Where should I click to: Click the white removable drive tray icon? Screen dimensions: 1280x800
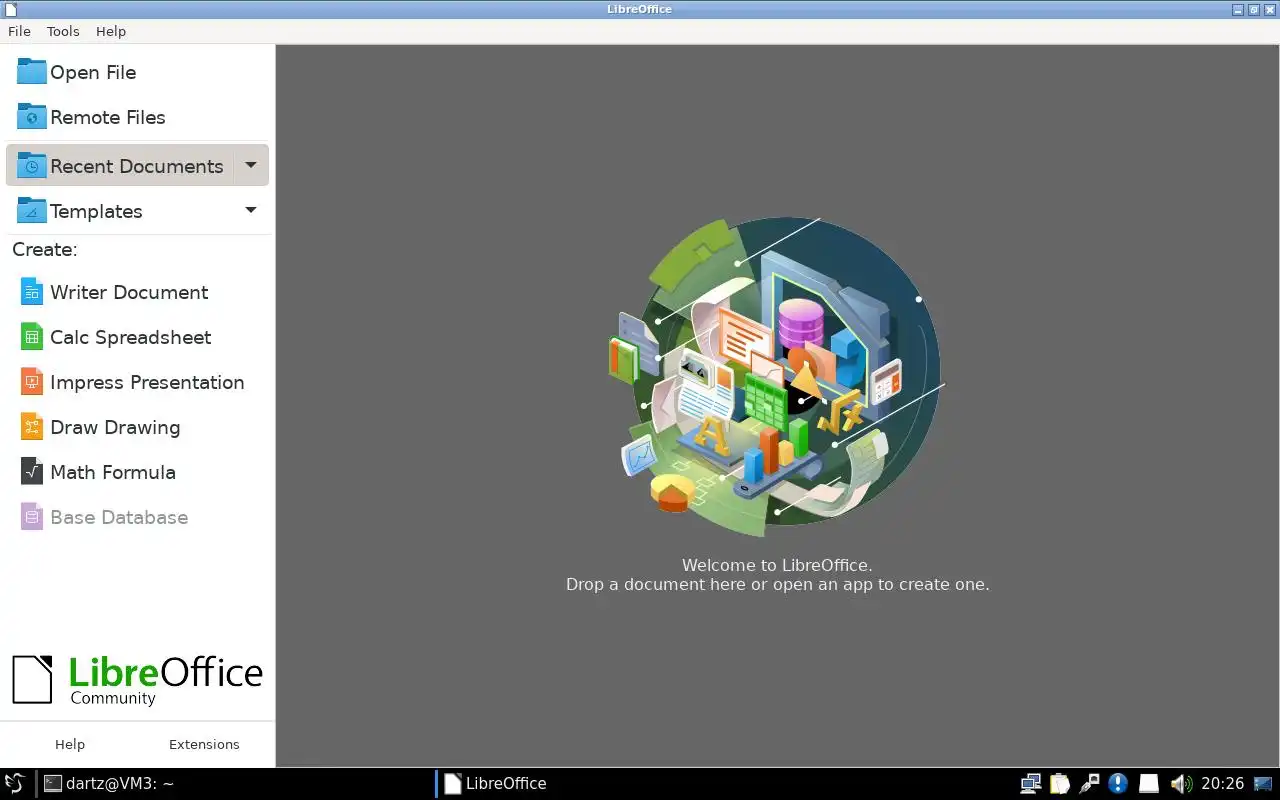point(1149,783)
